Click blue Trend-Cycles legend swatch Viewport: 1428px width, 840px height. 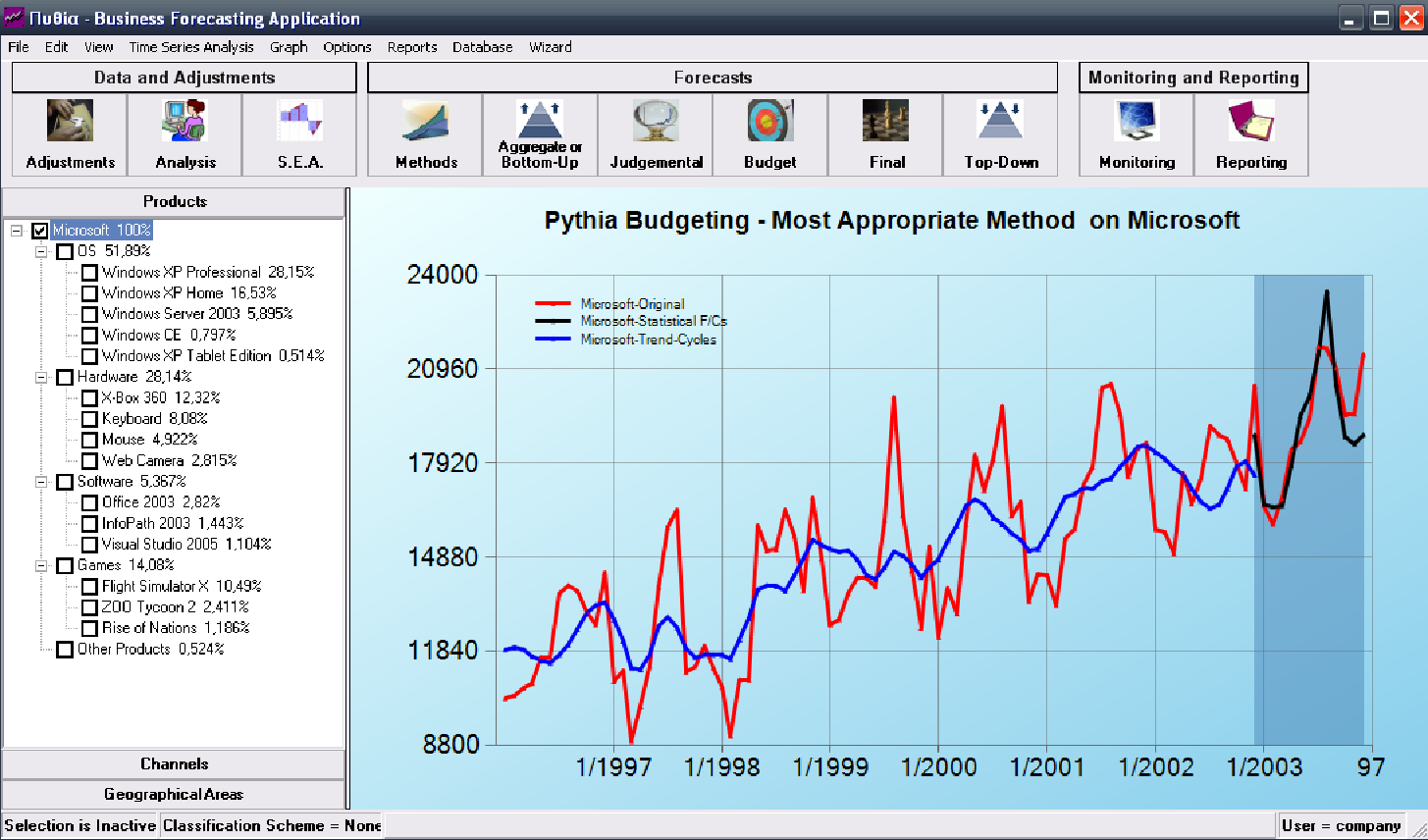tap(553, 340)
